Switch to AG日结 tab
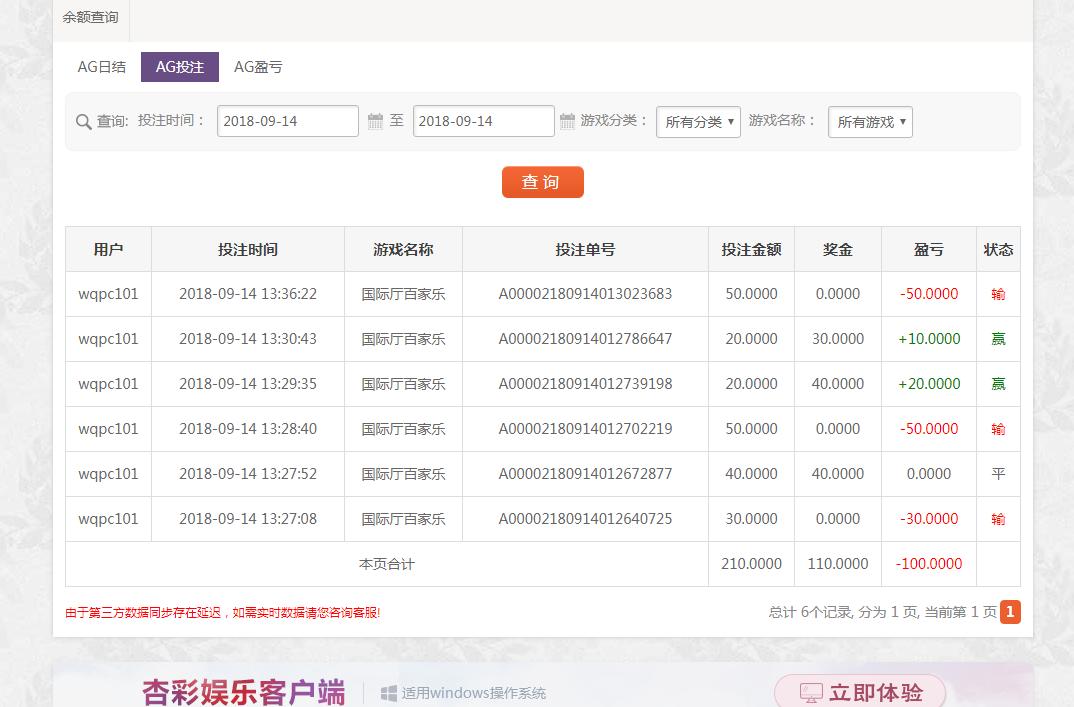Screen dimensions: 1074x707 coord(102,67)
